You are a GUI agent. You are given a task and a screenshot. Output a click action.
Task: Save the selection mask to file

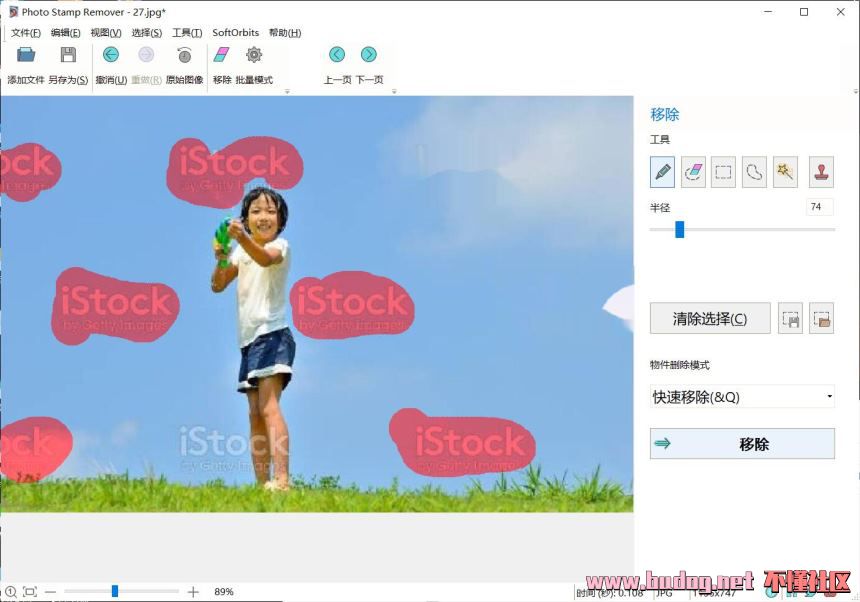(790, 319)
